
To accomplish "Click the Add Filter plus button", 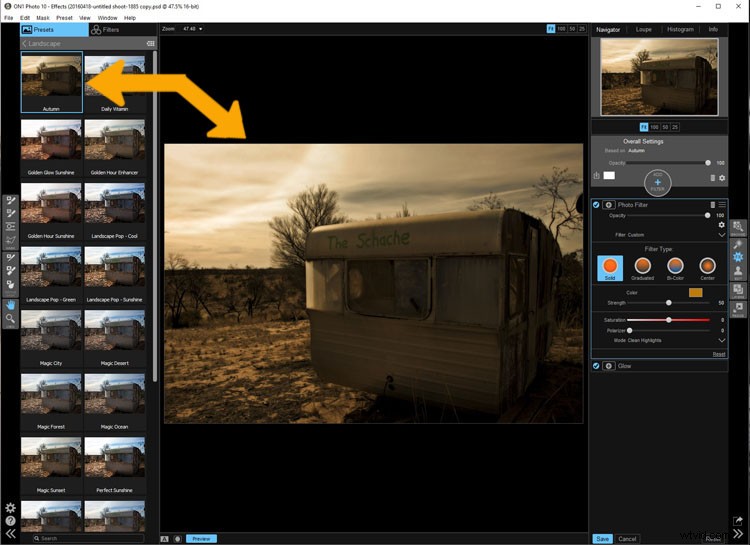I will pyautogui.click(x=658, y=183).
